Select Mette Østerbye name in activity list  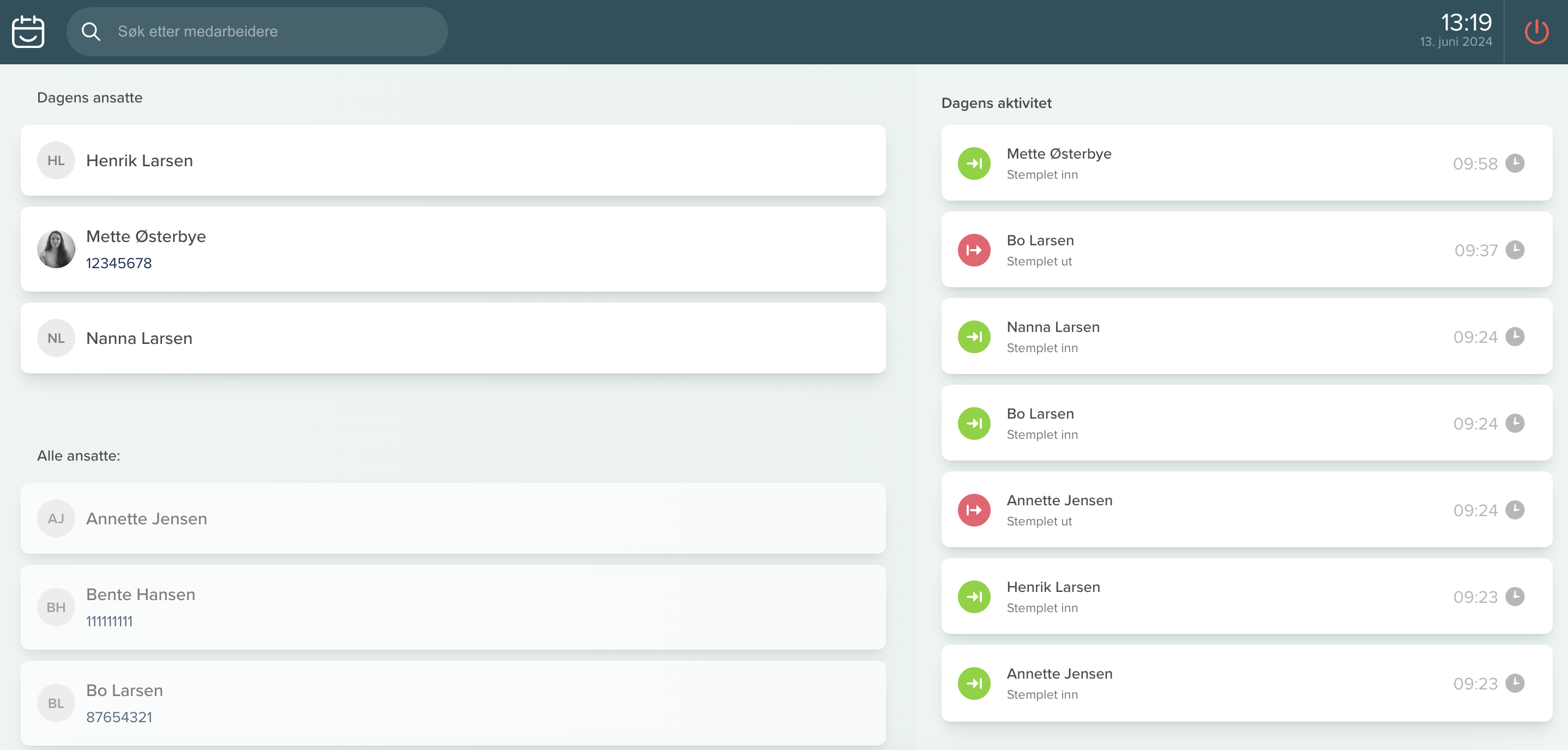[x=1059, y=153]
